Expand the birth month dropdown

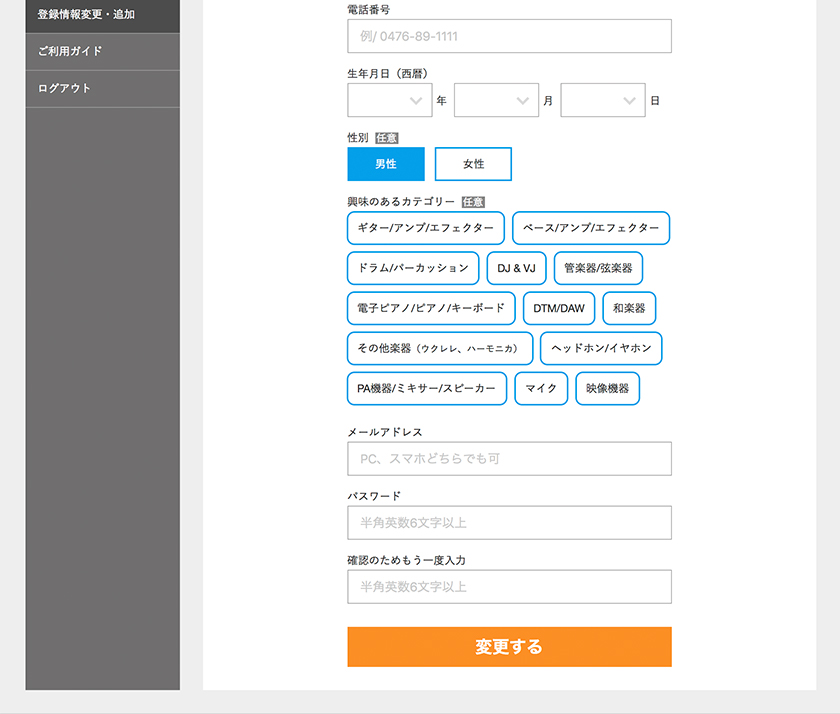click(496, 101)
